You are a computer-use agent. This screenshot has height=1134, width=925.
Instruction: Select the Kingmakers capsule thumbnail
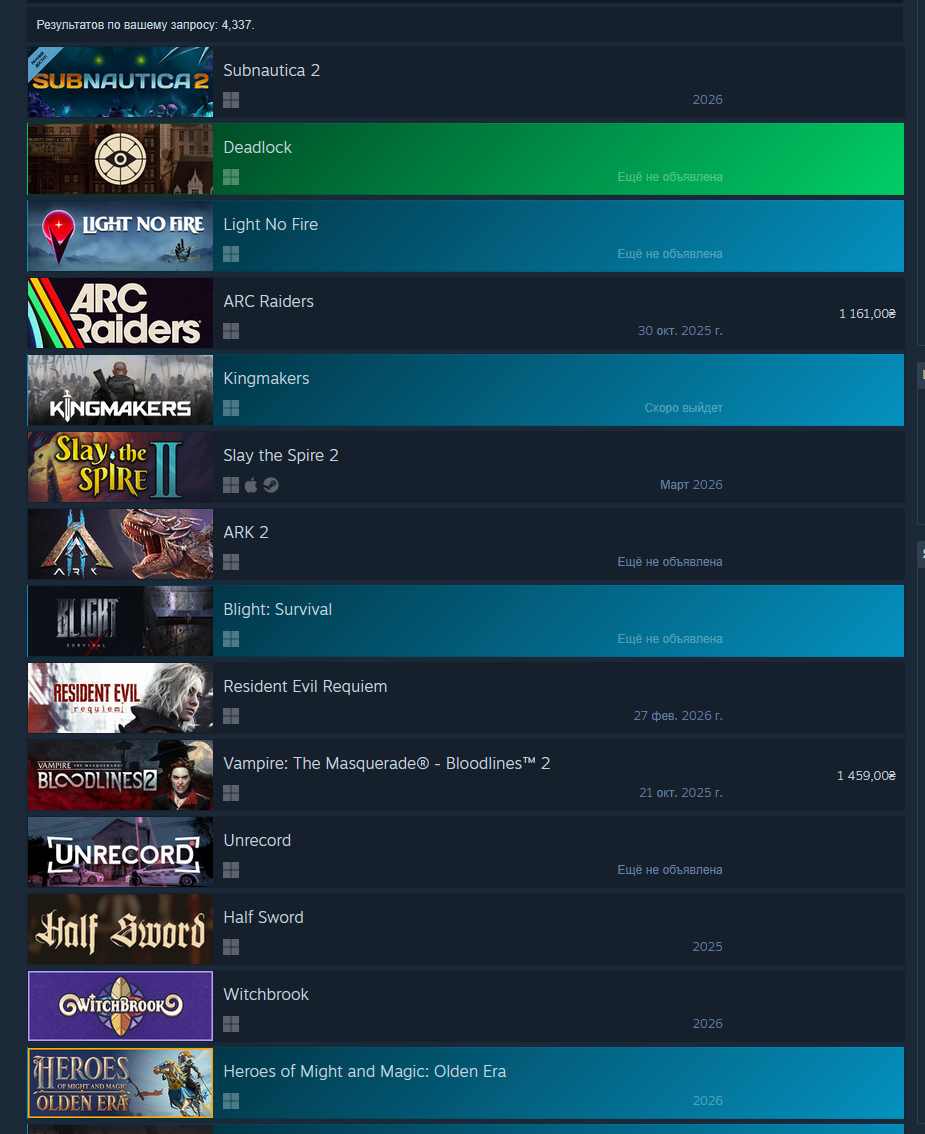(x=121, y=390)
